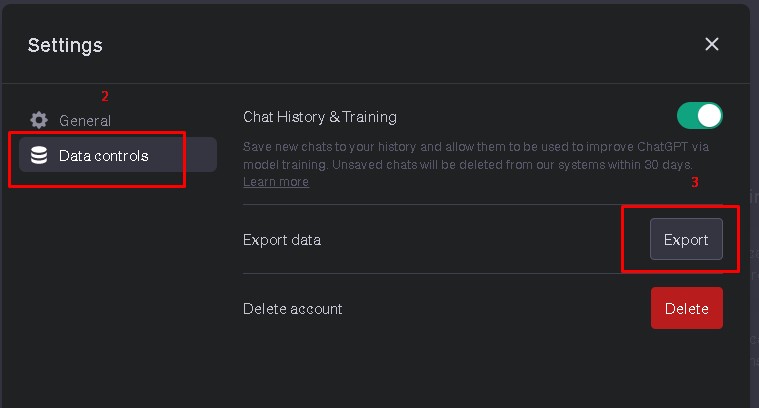Select the Export data row label
The width and height of the screenshot is (759, 408).
(x=282, y=240)
